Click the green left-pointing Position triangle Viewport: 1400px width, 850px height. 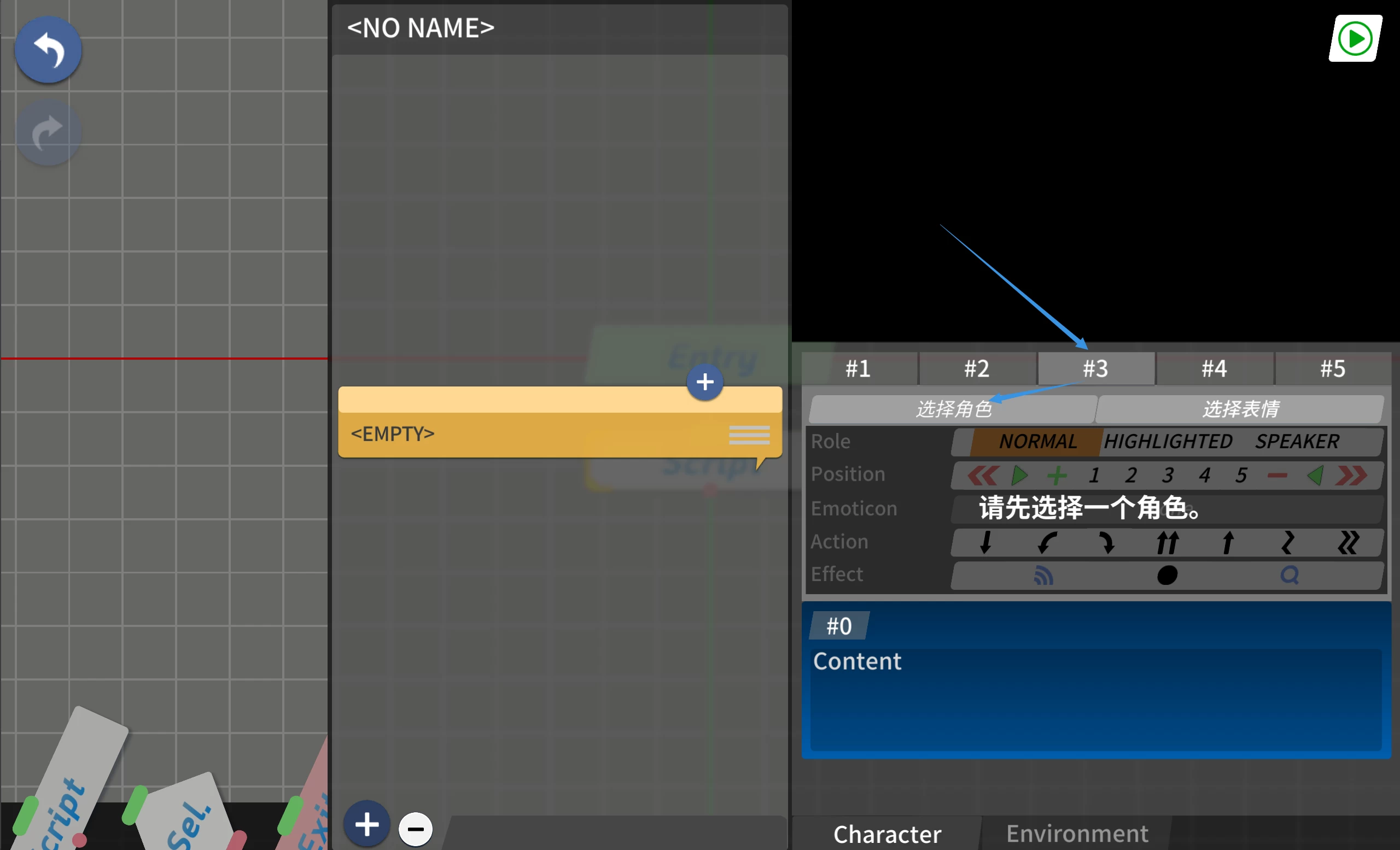point(1315,475)
